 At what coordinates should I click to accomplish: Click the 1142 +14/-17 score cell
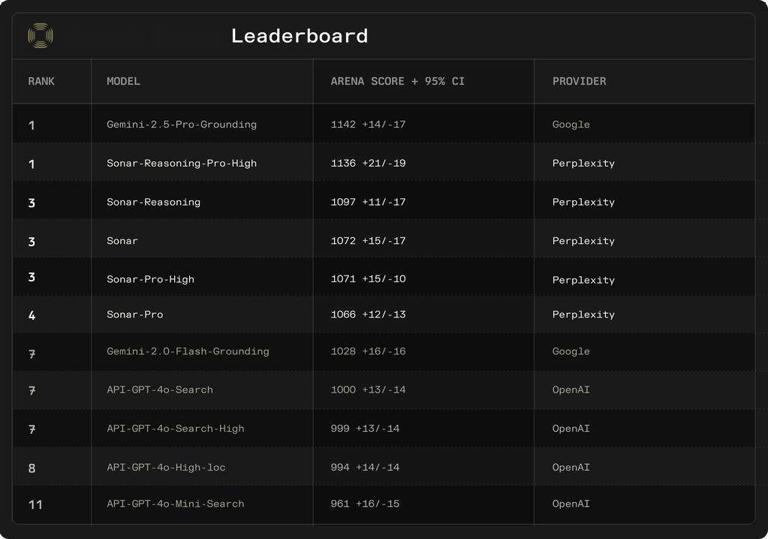pos(368,125)
